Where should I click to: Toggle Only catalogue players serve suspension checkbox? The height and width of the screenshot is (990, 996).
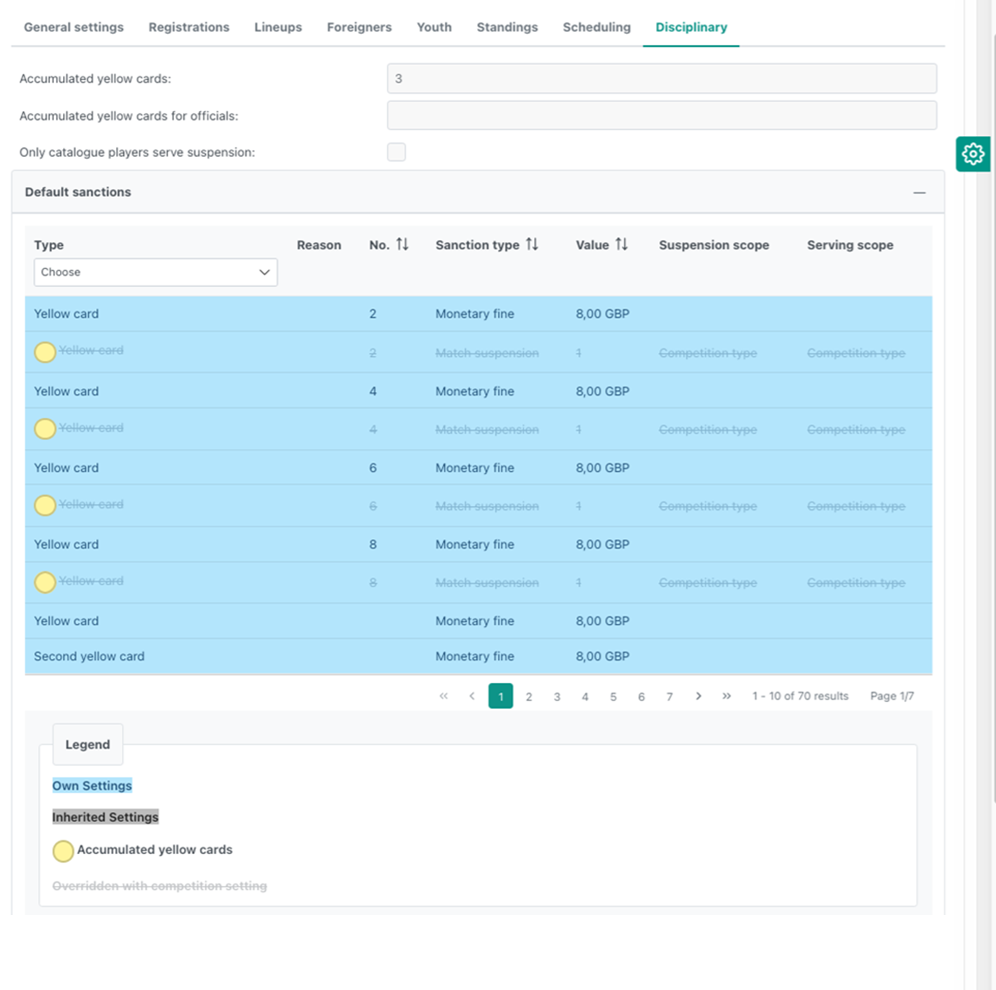click(397, 152)
